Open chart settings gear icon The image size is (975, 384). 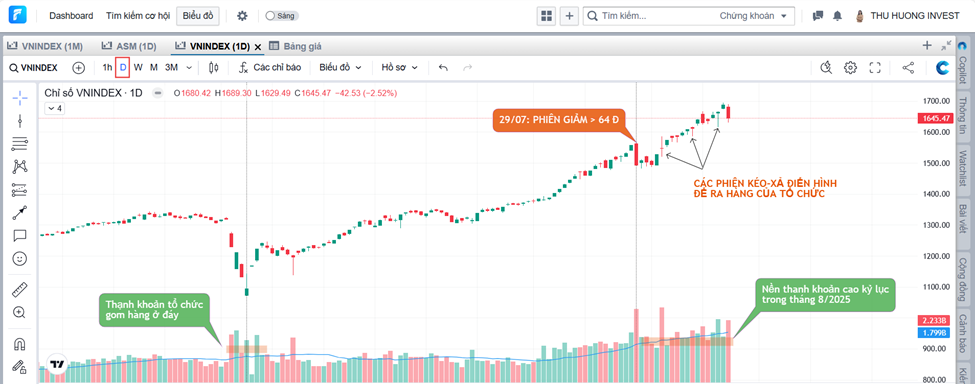pos(850,67)
